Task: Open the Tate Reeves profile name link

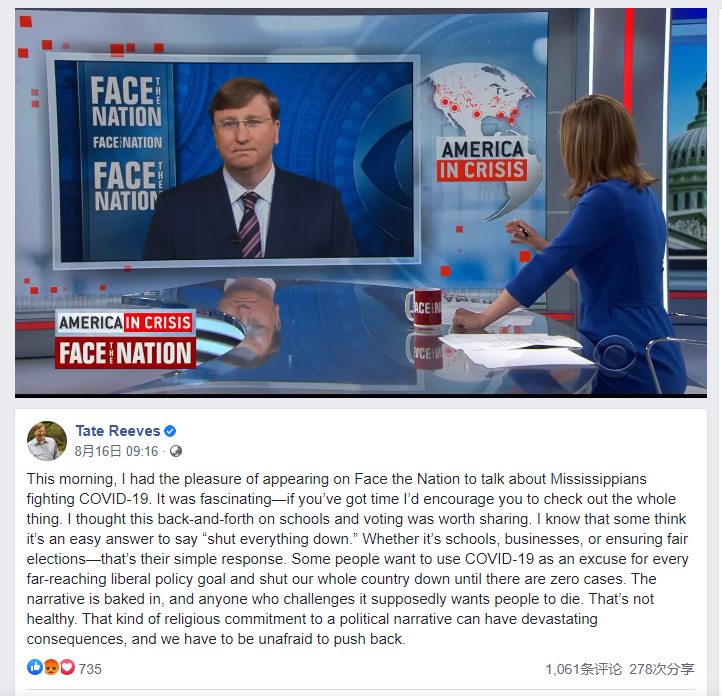Action: (118, 431)
